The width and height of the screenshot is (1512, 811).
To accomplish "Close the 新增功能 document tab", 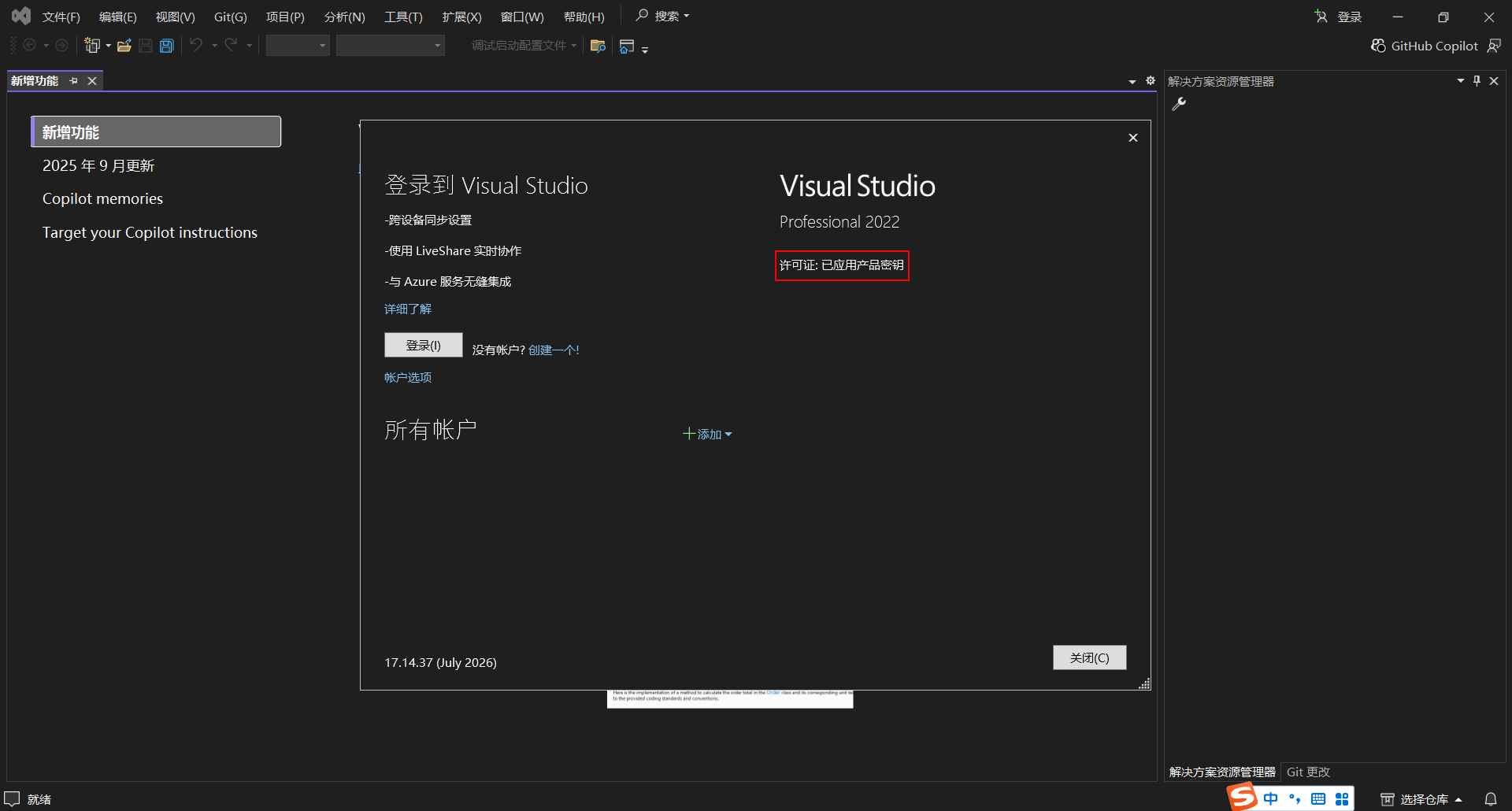I will tap(92, 81).
